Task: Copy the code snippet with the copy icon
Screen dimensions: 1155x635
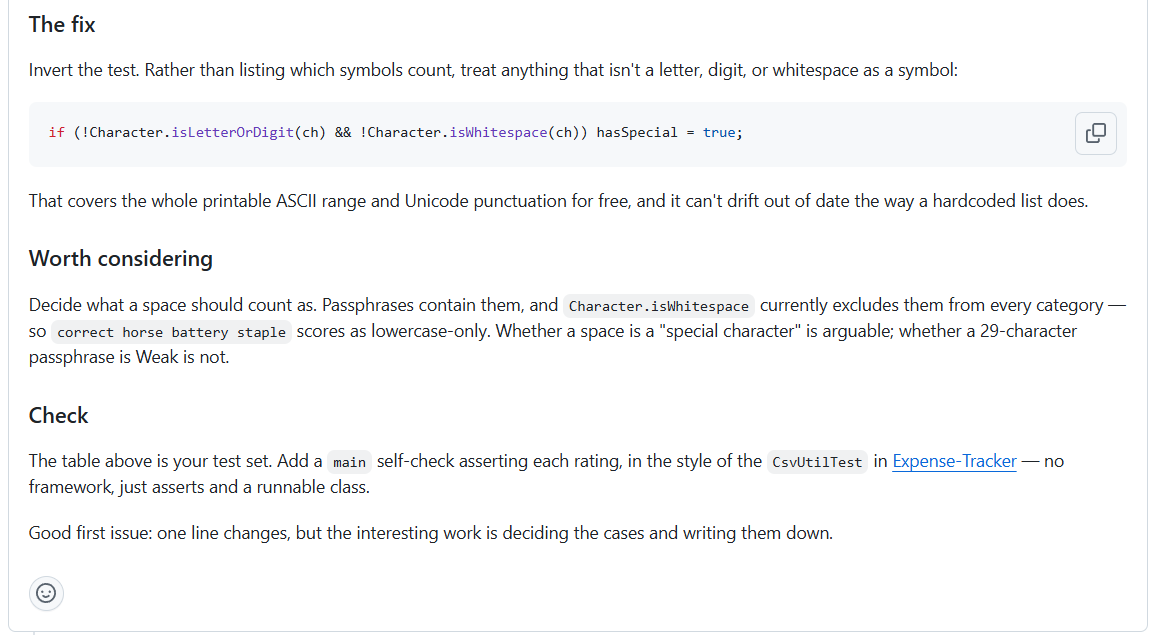Action: click(1095, 133)
